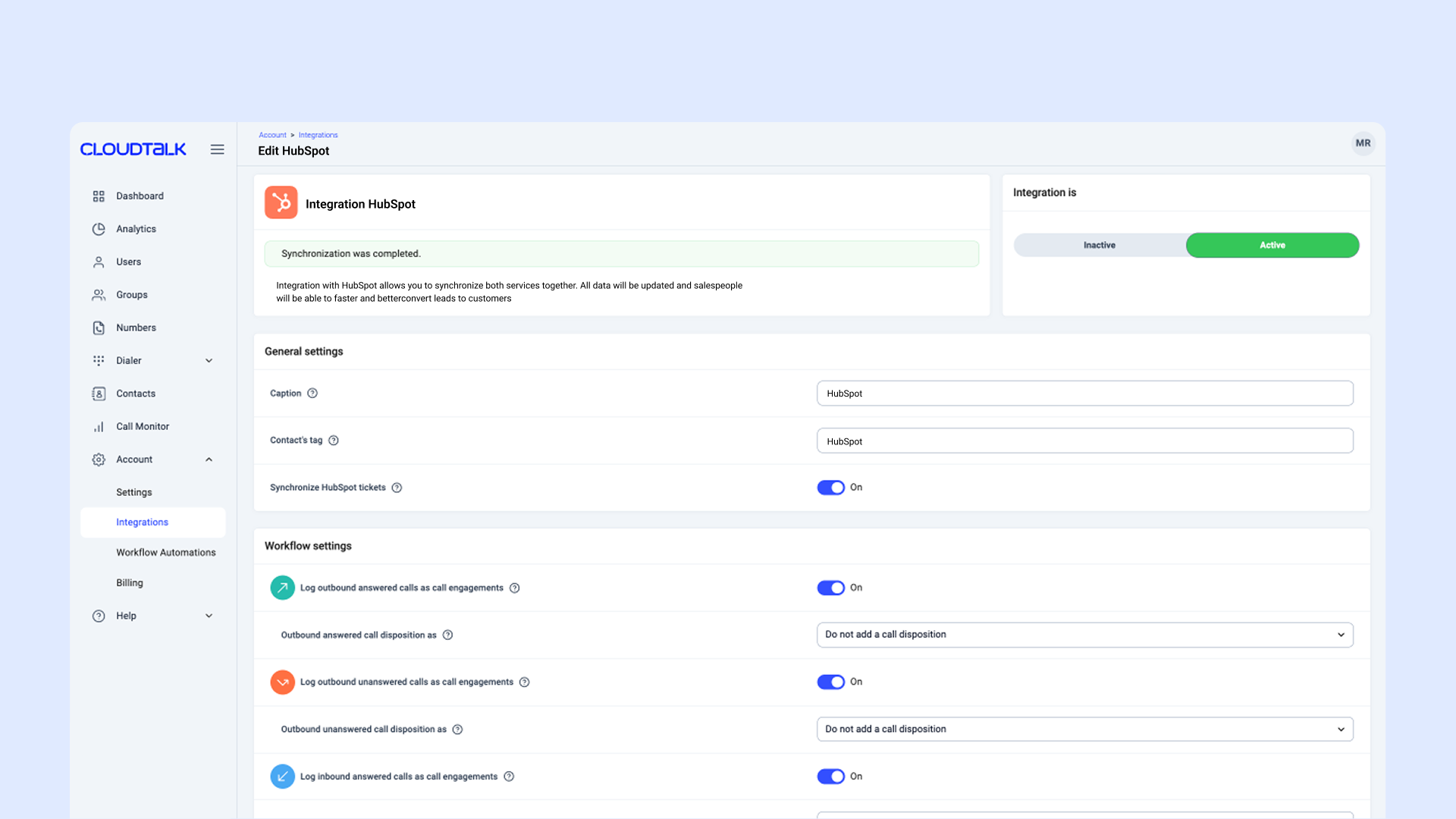
Task: Click the hamburger menu icon beside CloudTalk logo
Action: click(217, 149)
